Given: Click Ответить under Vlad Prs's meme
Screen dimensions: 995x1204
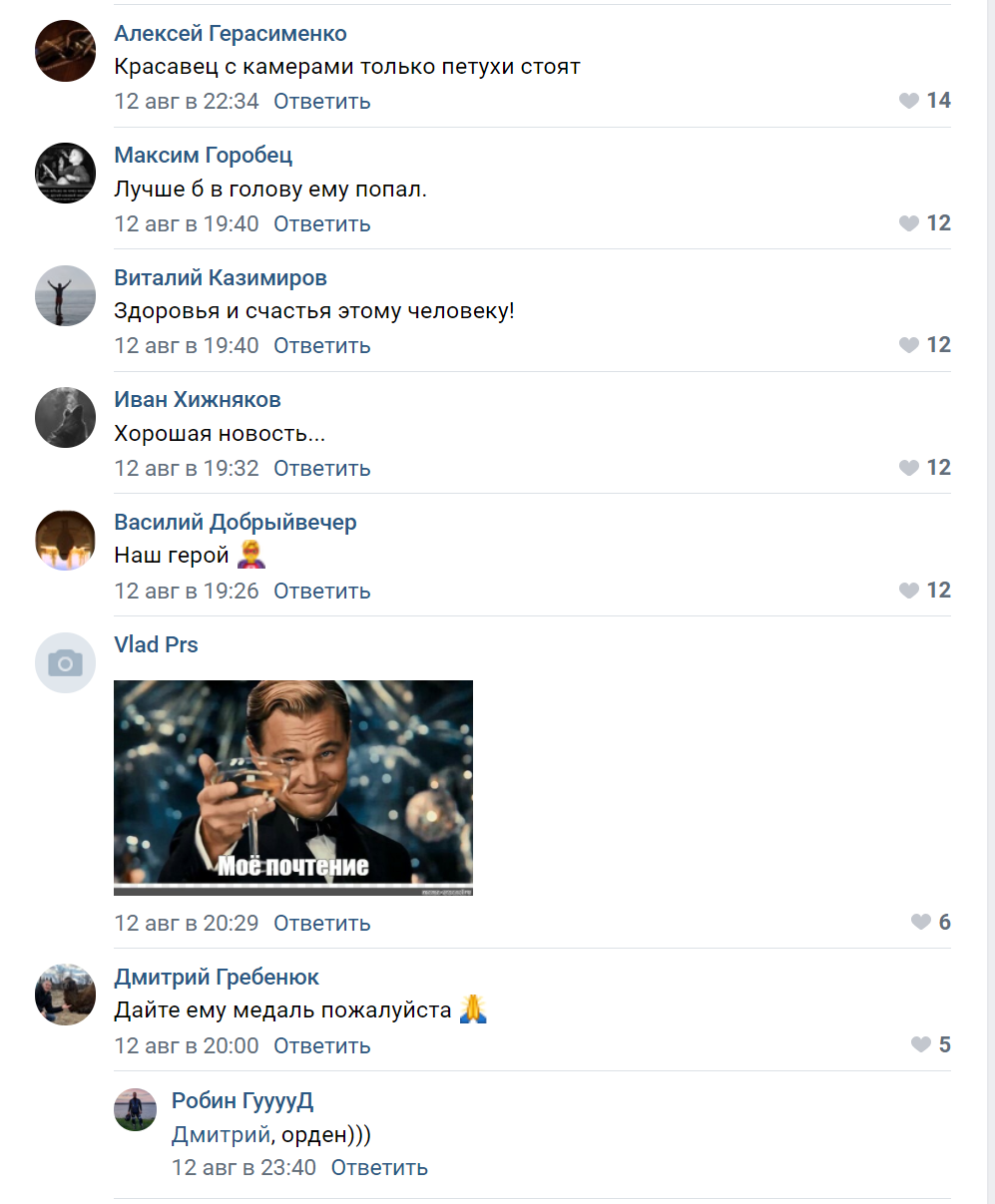Looking at the screenshot, I should pos(321,923).
